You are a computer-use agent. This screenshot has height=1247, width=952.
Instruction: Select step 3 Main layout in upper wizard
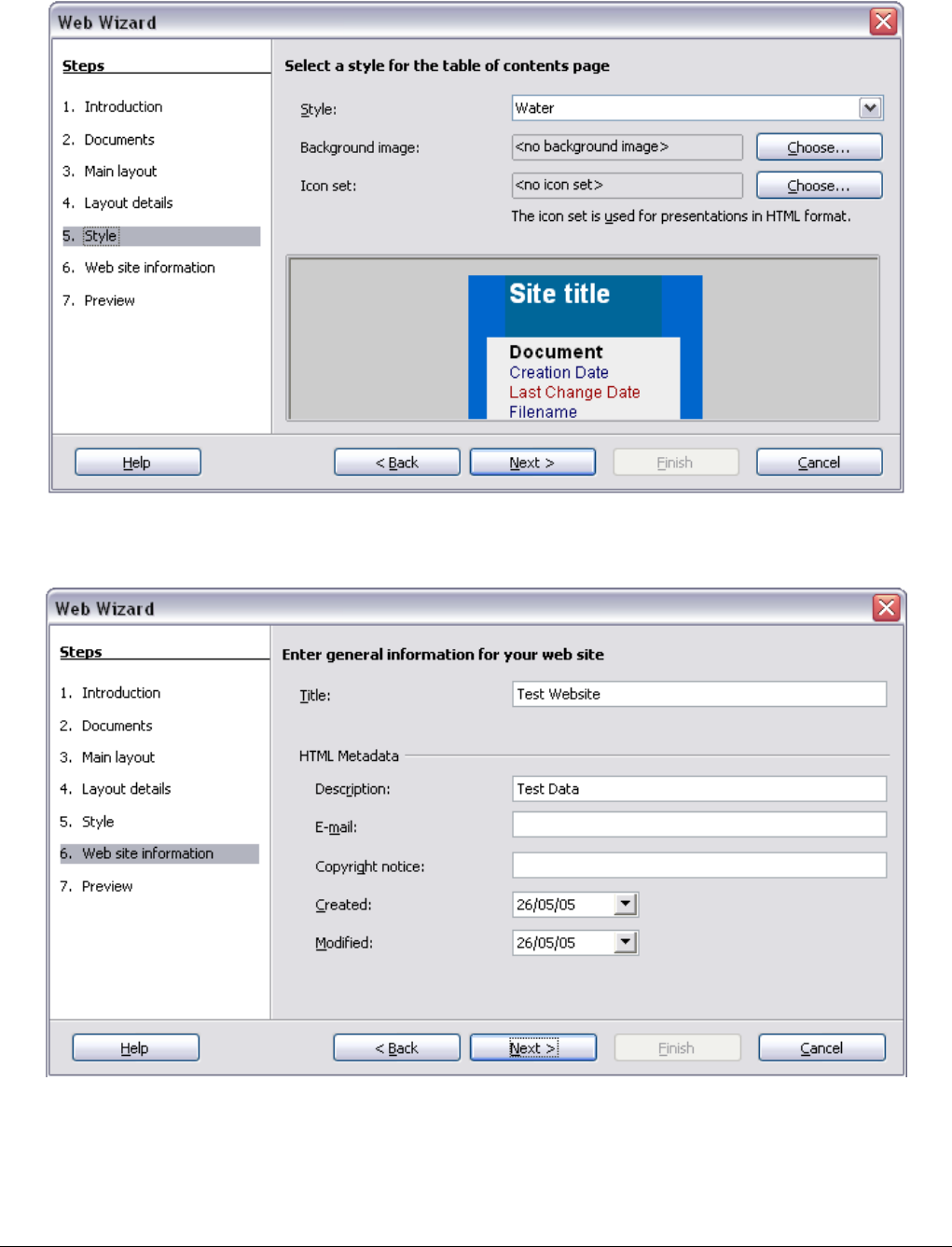pos(109,171)
